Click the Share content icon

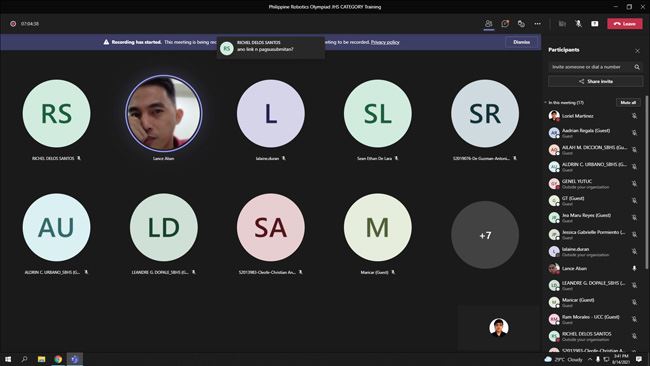594,24
